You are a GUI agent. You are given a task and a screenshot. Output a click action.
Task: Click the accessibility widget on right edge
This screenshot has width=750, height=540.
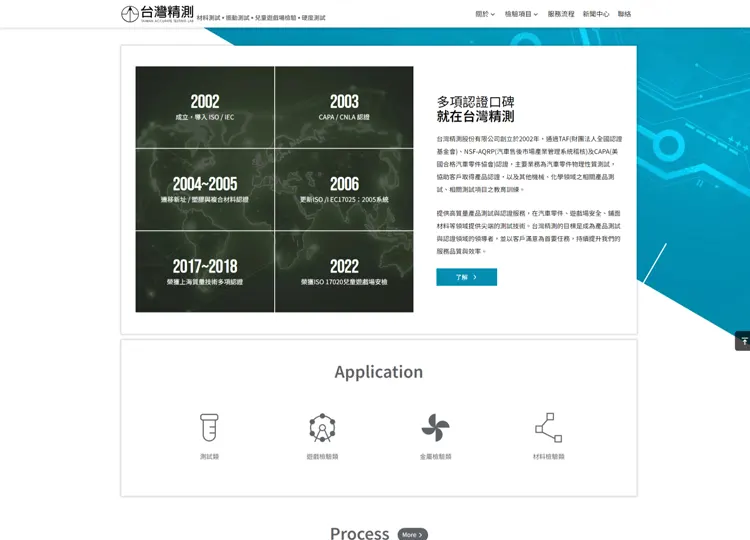click(742, 341)
